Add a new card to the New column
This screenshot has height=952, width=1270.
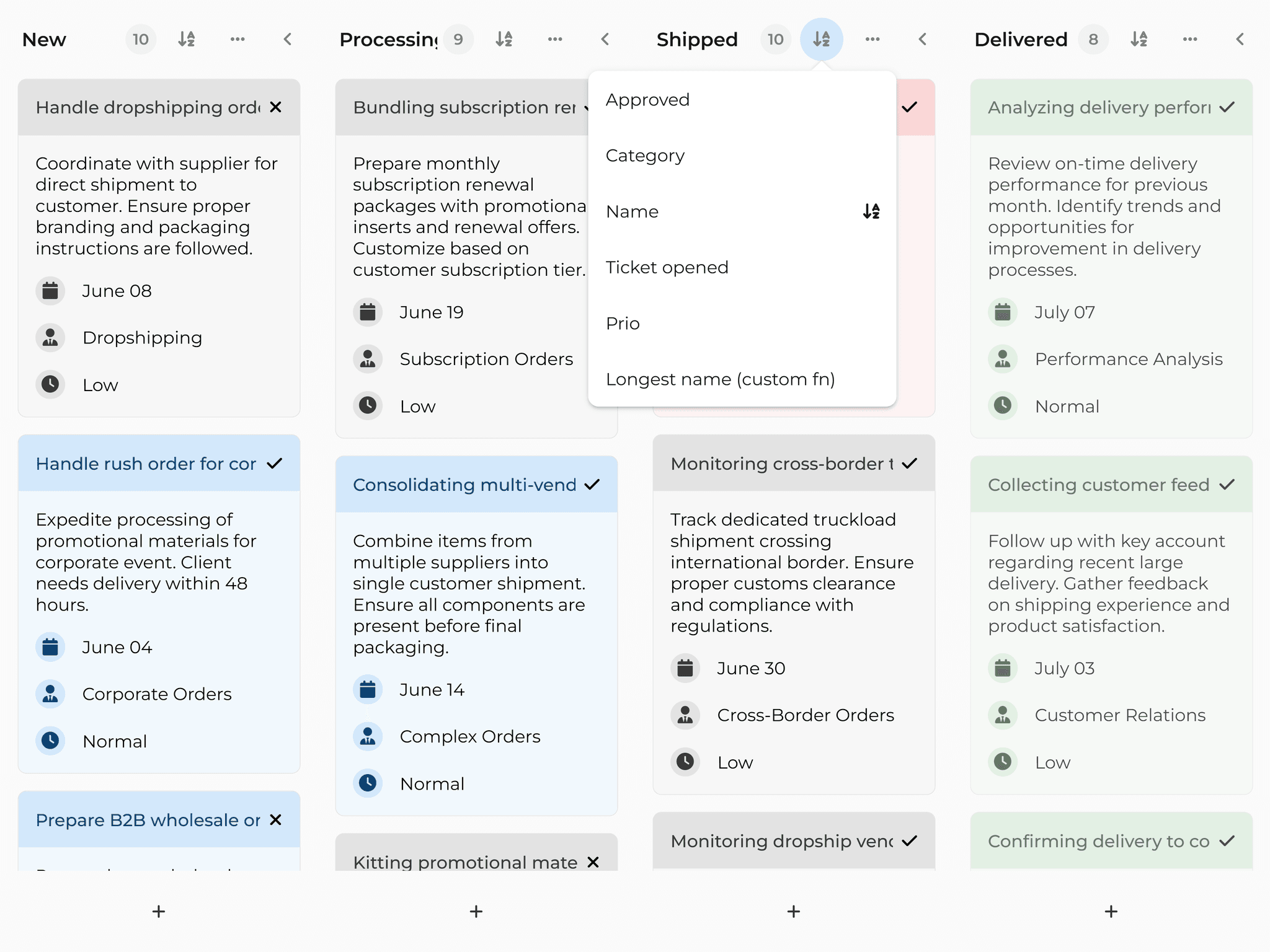click(x=159, y=911)
